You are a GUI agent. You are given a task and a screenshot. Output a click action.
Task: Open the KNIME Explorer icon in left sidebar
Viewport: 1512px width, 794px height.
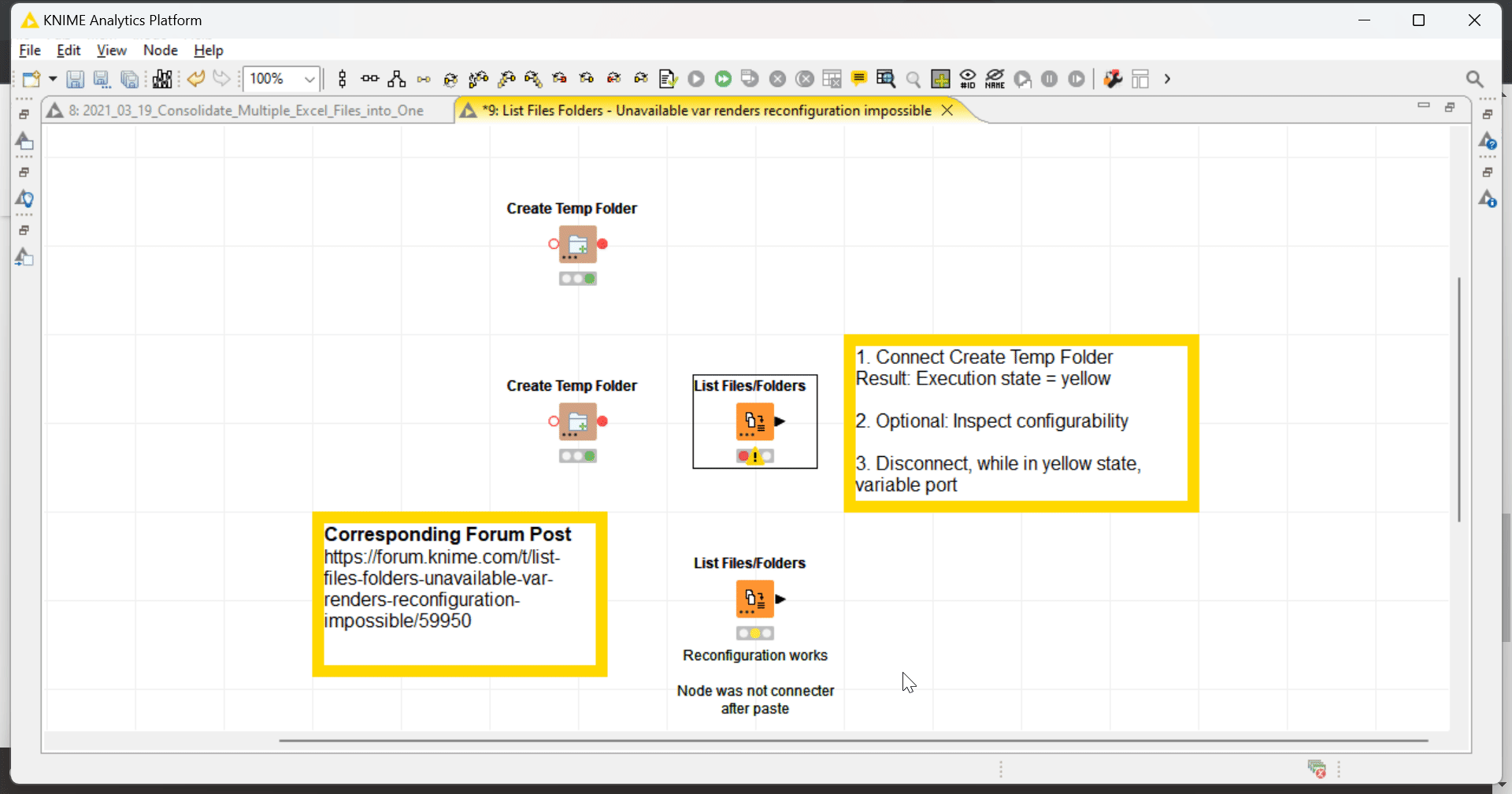click(x=24, y=142)
